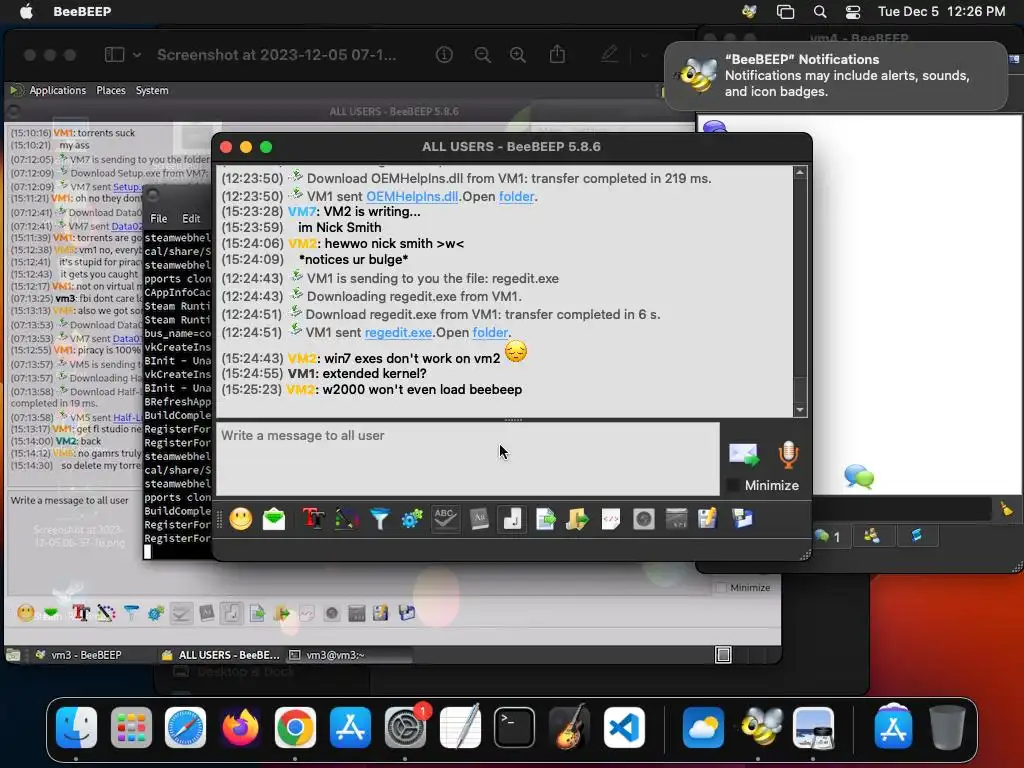Open the regedit.exe link

click(x=398, y=332)
